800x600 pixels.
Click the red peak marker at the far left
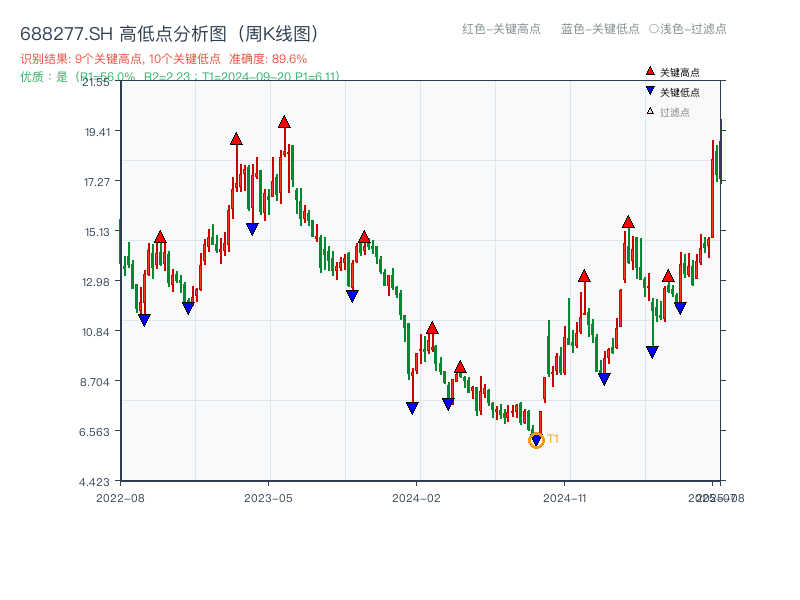[x=160, y=236]
